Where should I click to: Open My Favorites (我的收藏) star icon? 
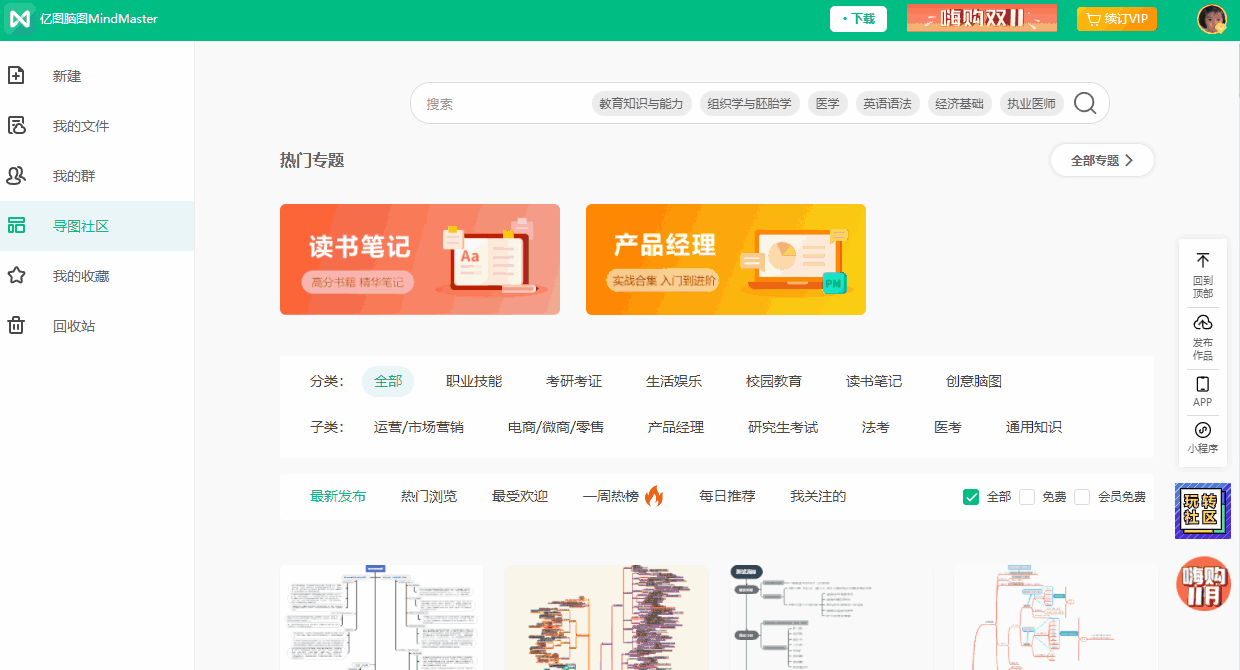(16, 276)
